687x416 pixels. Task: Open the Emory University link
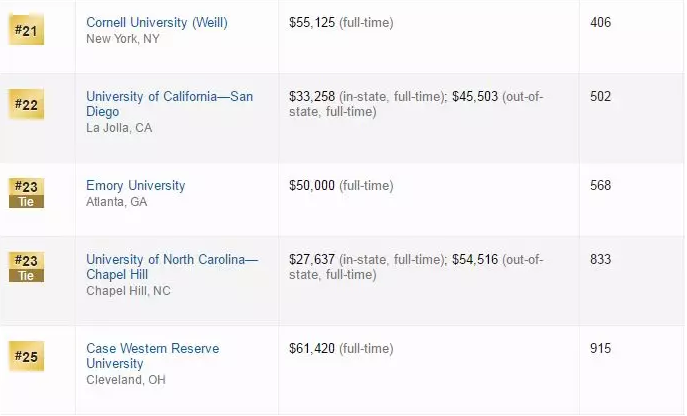click(x=136, y=185)
